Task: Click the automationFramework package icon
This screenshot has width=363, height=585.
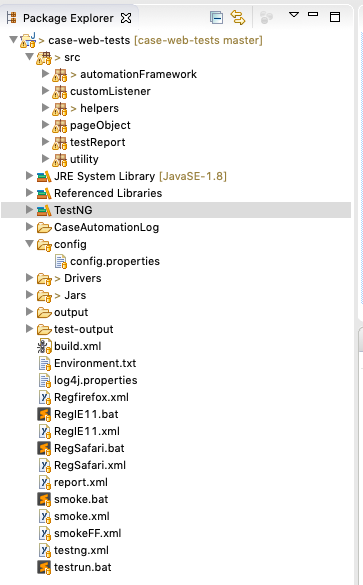Action: [x=60, y=75]
